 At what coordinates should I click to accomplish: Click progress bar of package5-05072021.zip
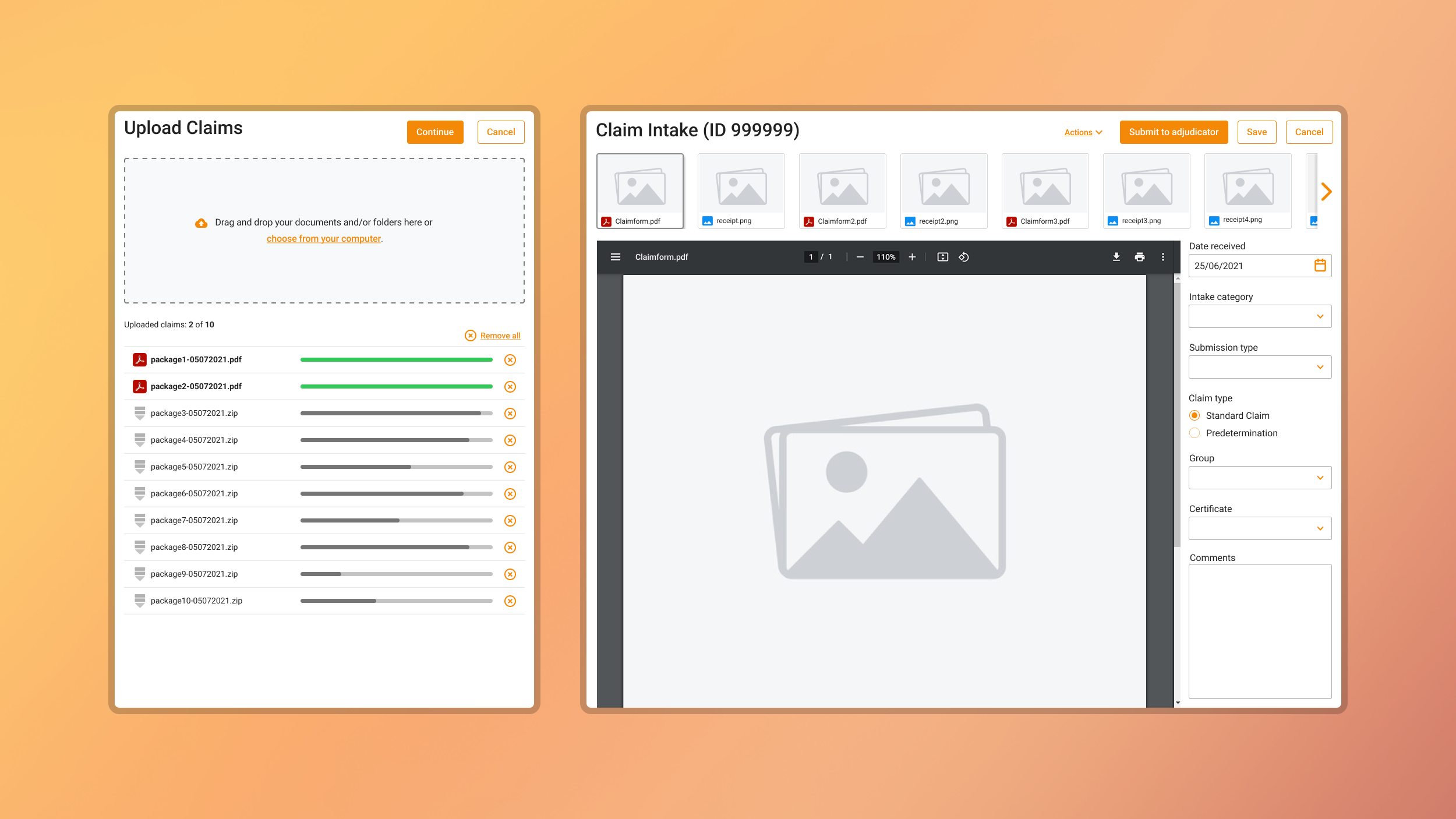click(396, 467)
